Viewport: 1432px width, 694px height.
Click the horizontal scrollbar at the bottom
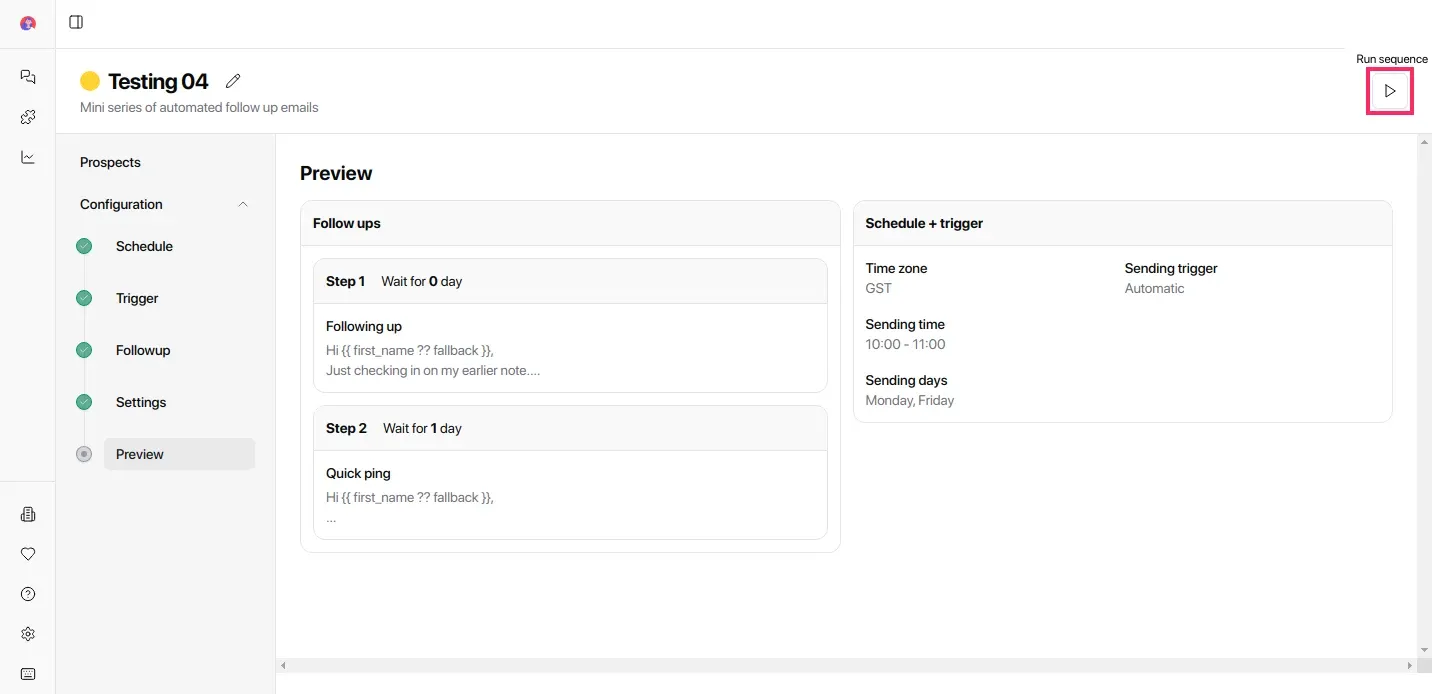point(846,665)
